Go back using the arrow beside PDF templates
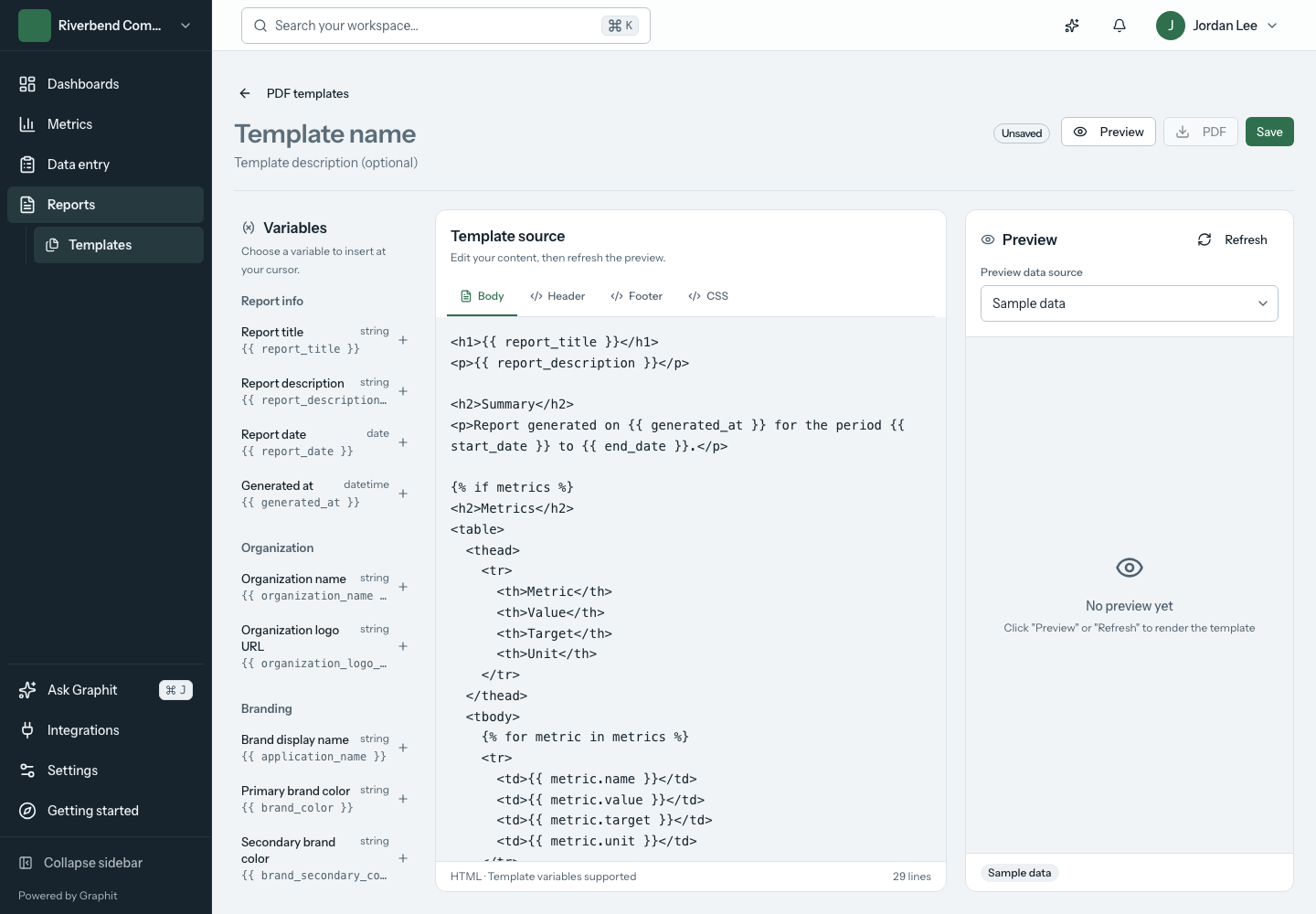 point(245,93)
